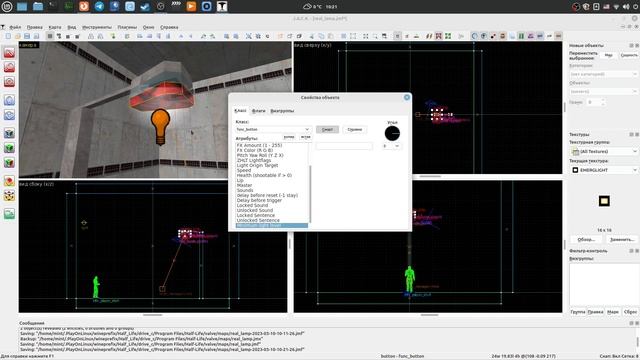Image resolution: width=640 pixels, height=360 pixels.
Task: Click the EMERGLIGHT texture preview swatch
Action: click(x=604, y=201)
